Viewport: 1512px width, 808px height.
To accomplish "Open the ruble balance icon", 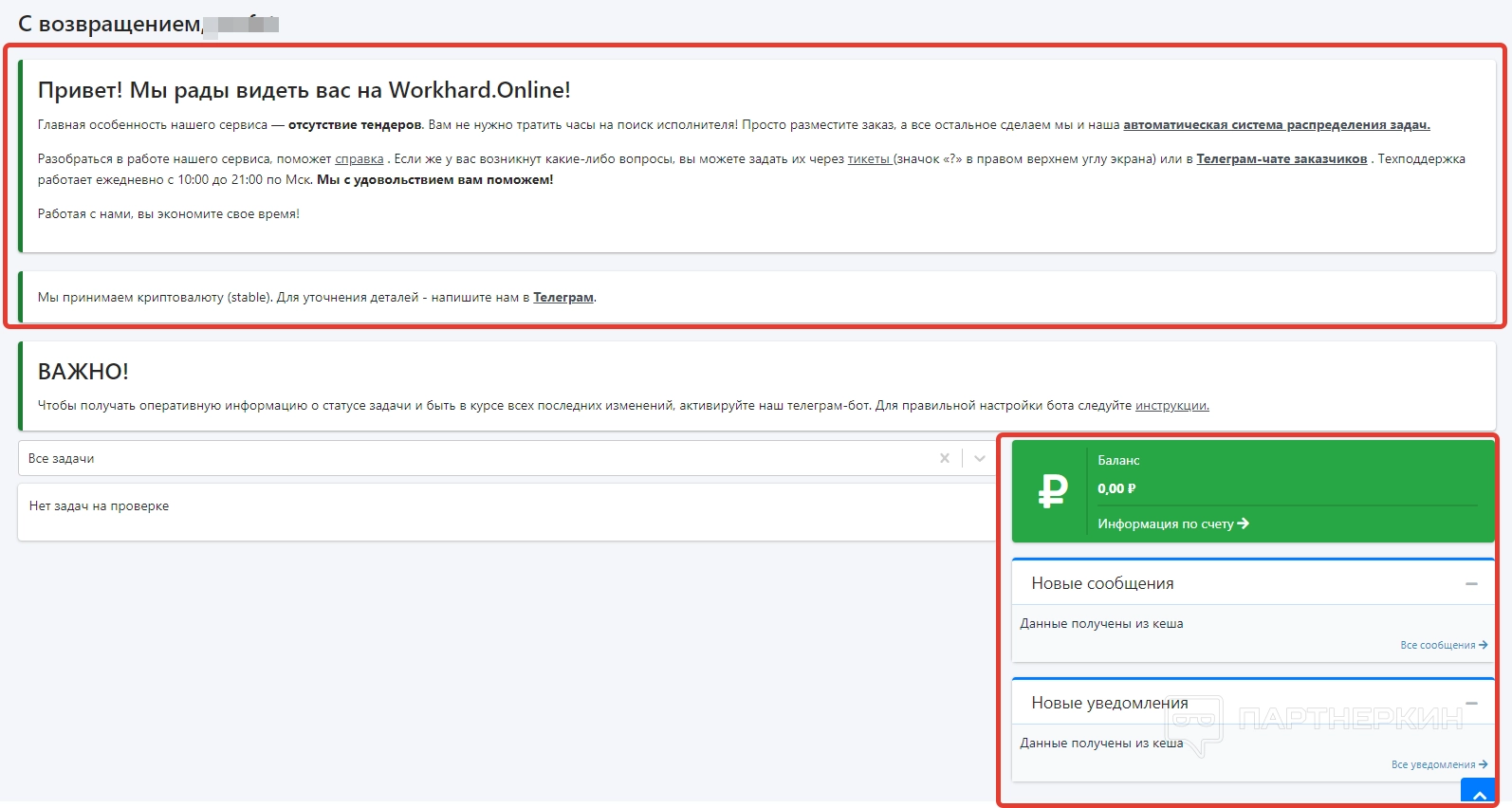I will point(1053,491).
